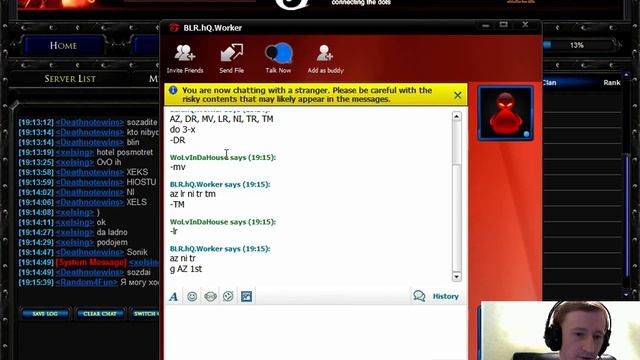Click 'AZ, DR, MV, LR, NI, TR, TM' line
The height and width of the screenshot is (360, 640).
pos(222,119)
